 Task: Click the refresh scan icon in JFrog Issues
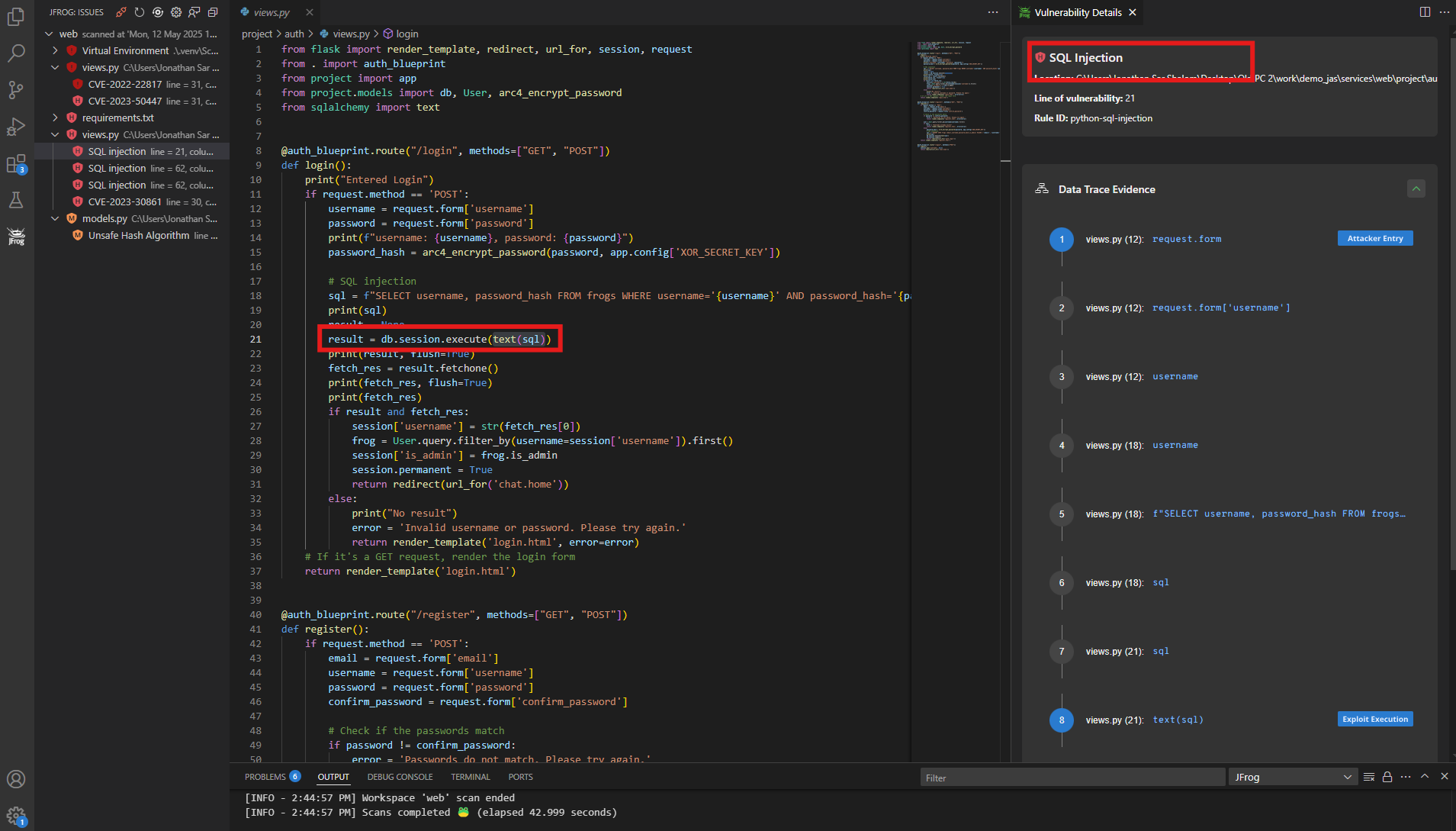(139, 12)
